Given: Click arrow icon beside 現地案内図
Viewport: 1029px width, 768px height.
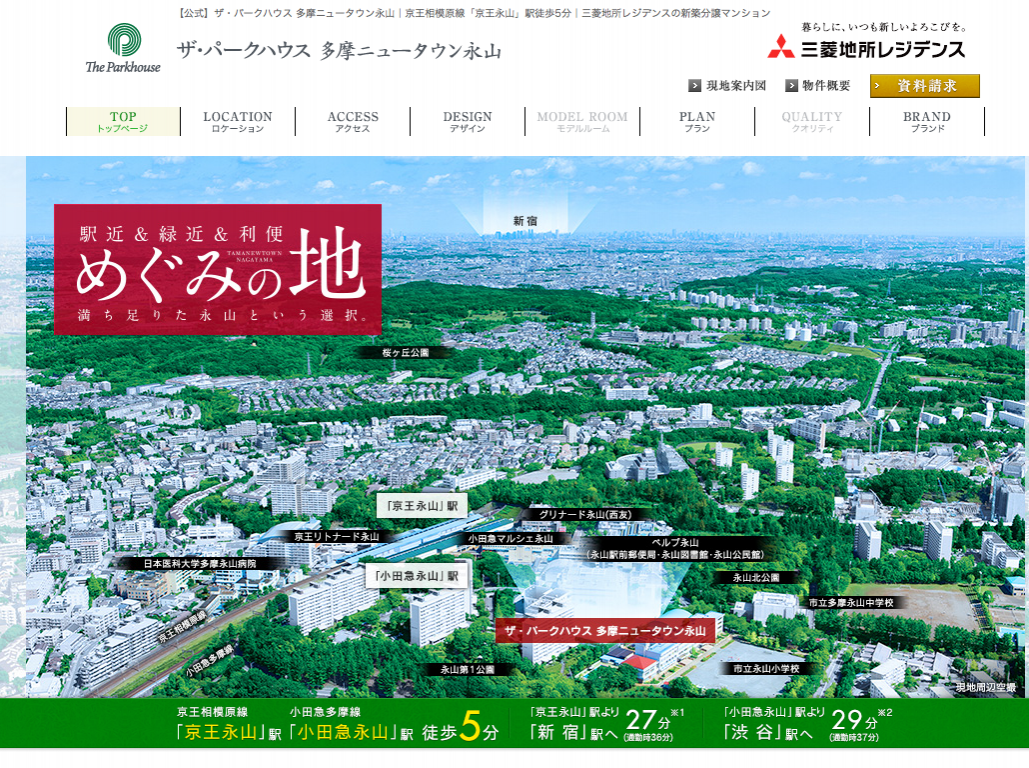Looking at the screenshot, I should tap(695, 86).
